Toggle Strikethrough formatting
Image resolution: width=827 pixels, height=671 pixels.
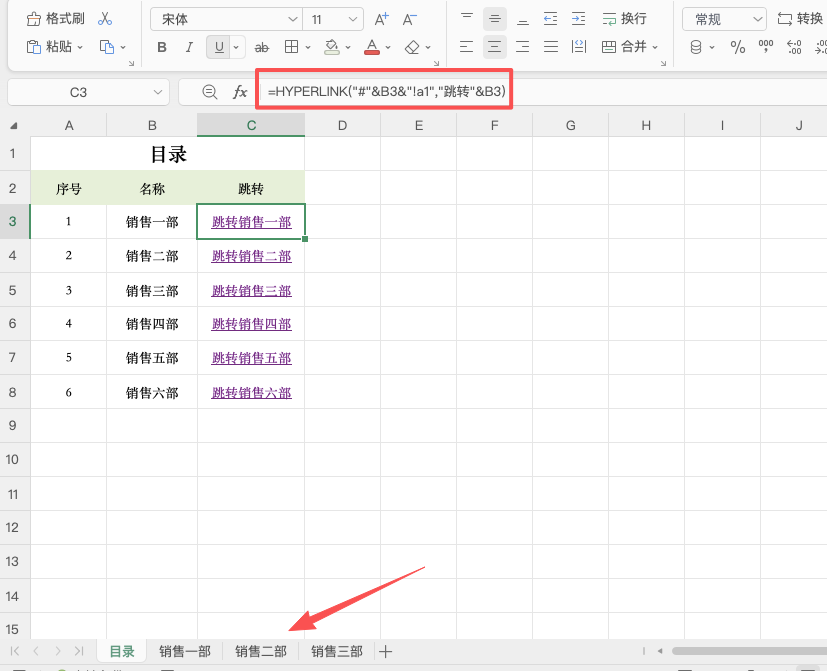(x=262, y=47)
